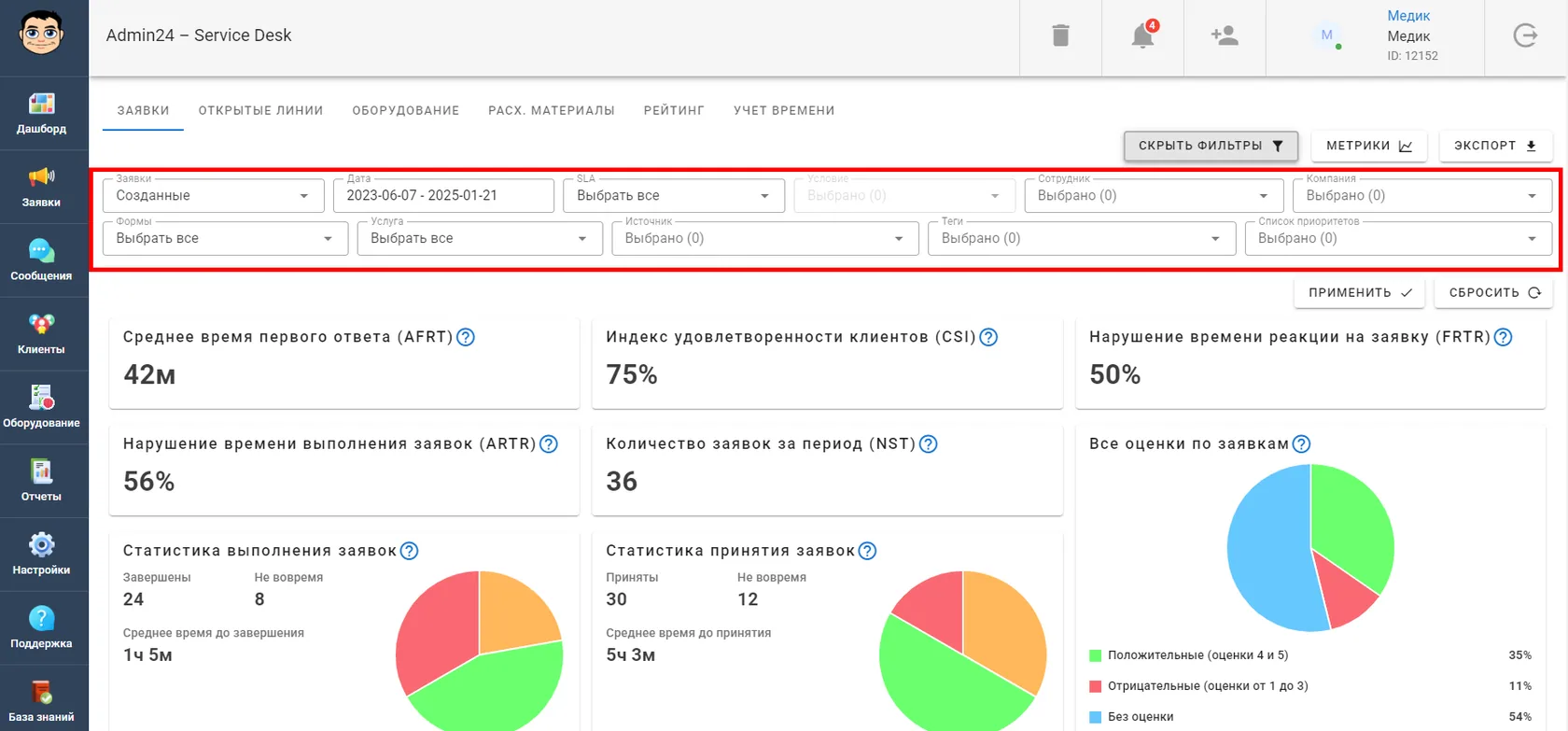Viewport: 1568px width, 731px height.
Task: Expand the Теги filter dropdown
Action: 1082,239
